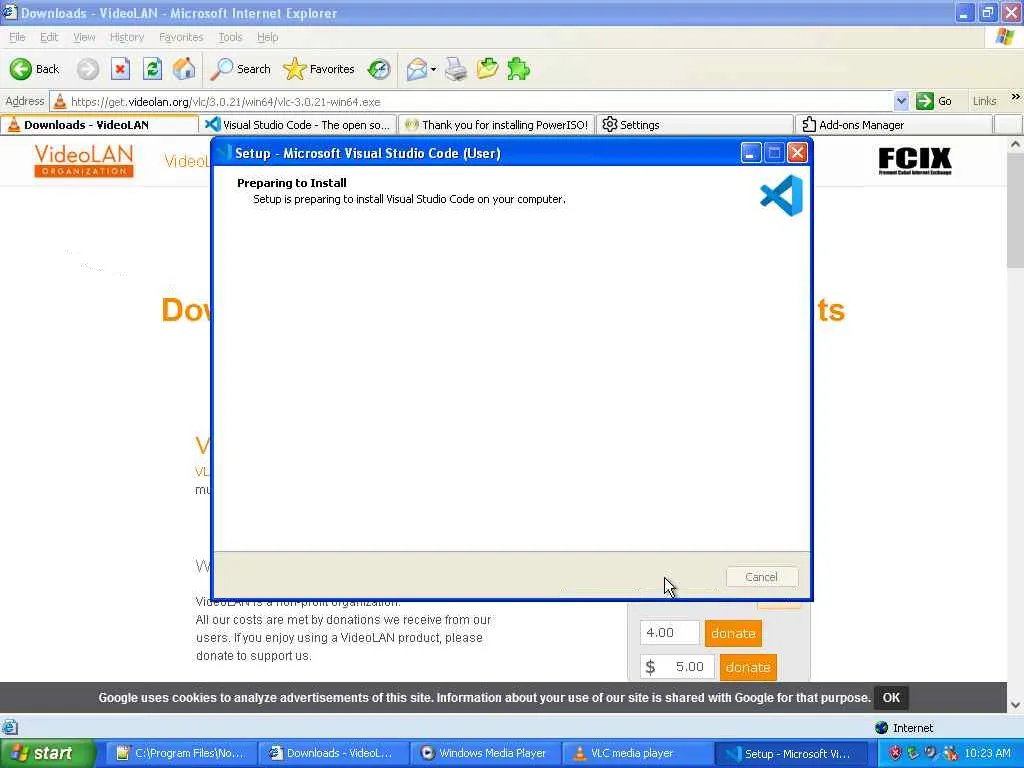Click the 5.00 dollar donation amount field
Screen dimensions: 1024x768
[677, 667]
